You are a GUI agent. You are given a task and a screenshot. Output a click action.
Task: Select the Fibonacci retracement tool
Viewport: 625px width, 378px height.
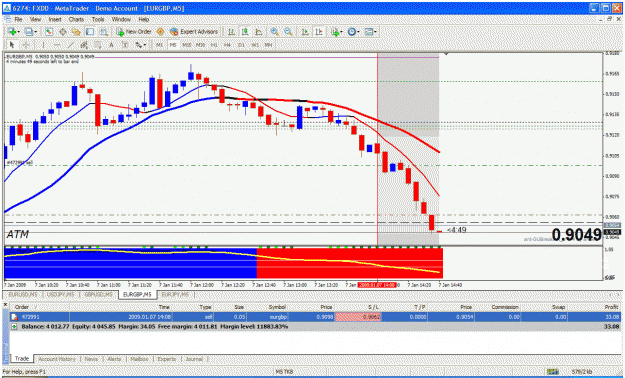point(98,45)
